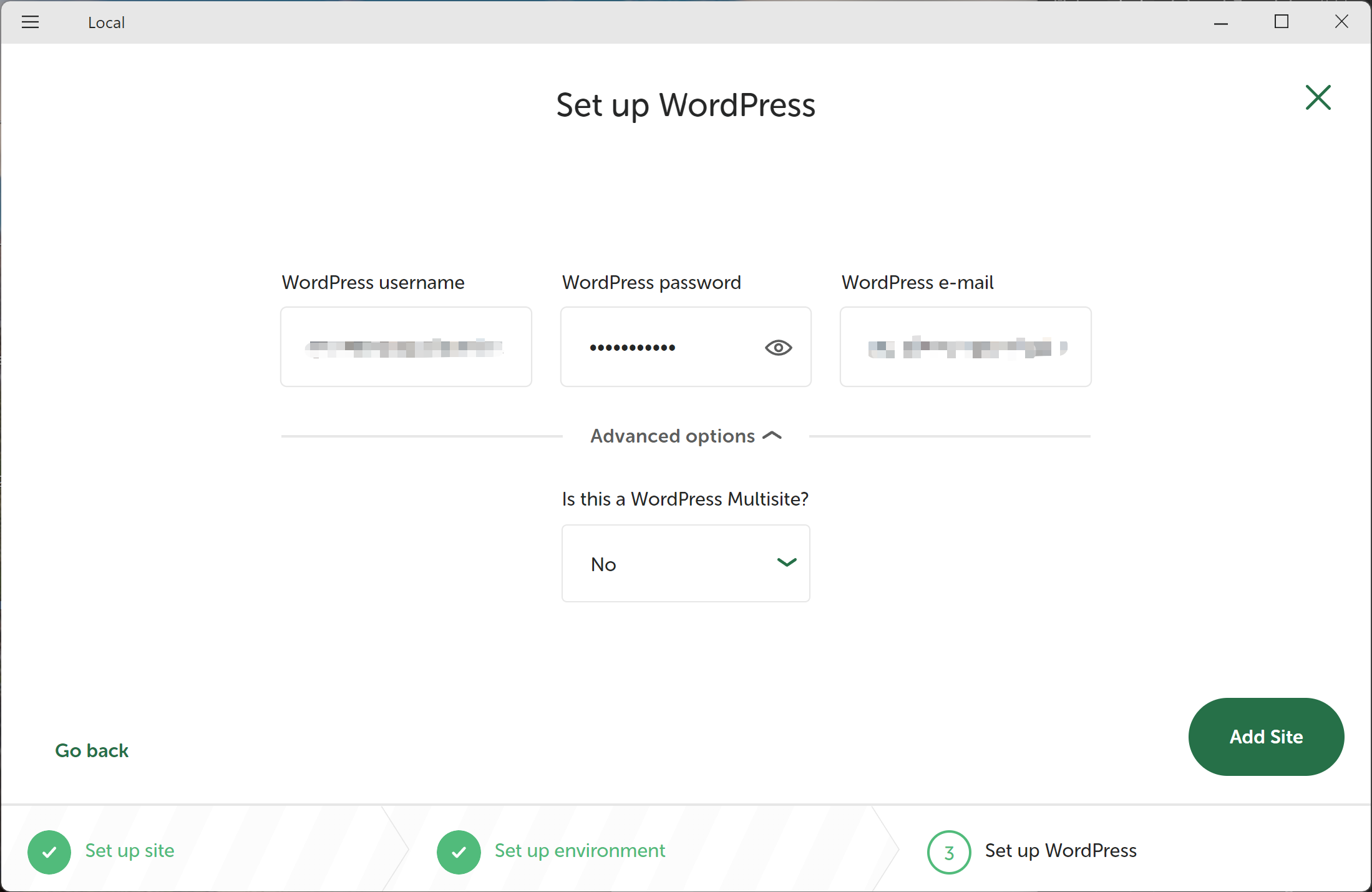The height and width of the screenshot is (892, 1372).
Task: Click the Set up environment checkmark icon
Action: [459, 851]
